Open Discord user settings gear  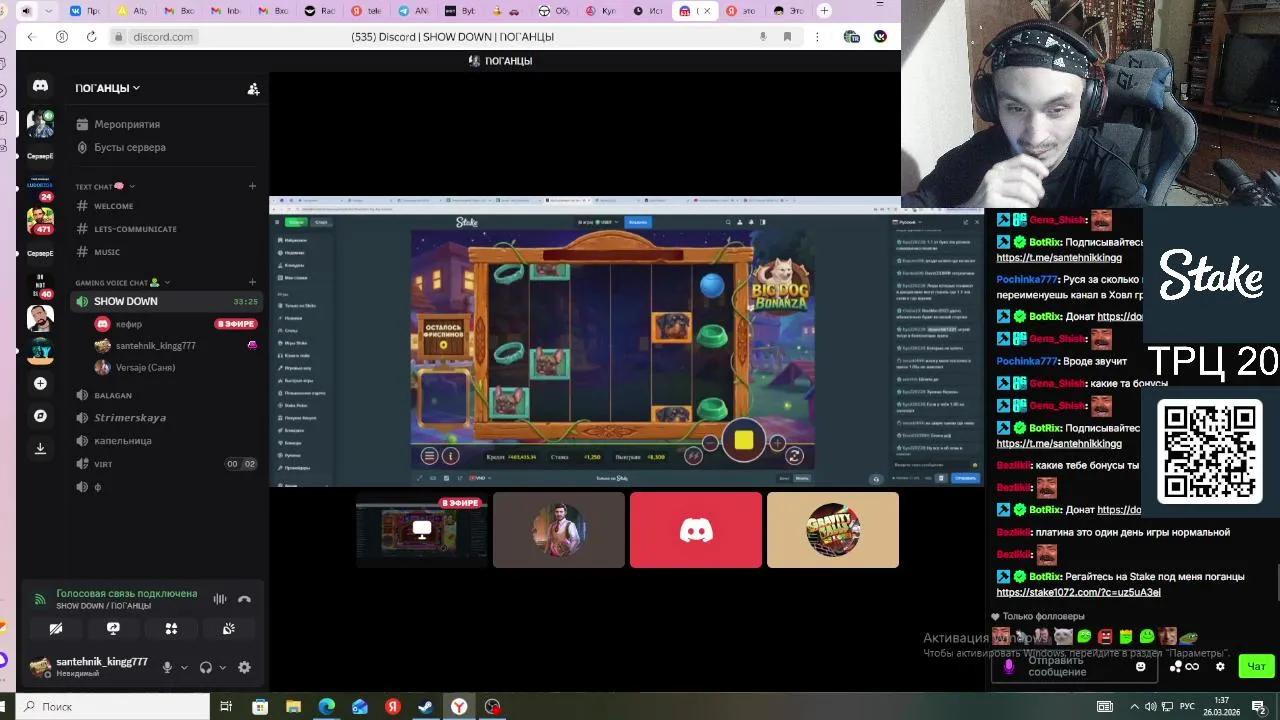[x=244, y=667]
